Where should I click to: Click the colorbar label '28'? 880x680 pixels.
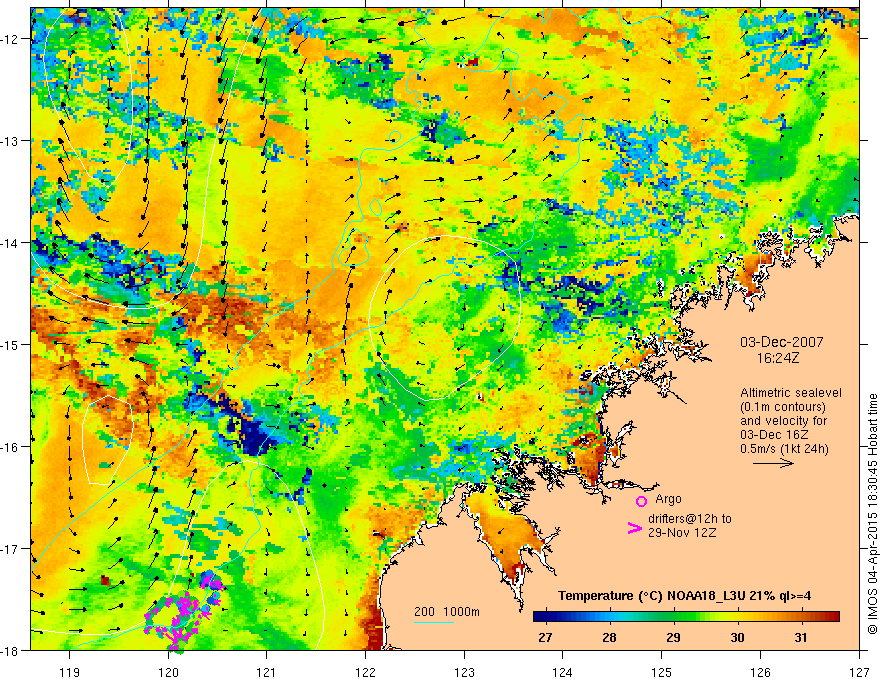pyautogui.click(x=609, y=637)
